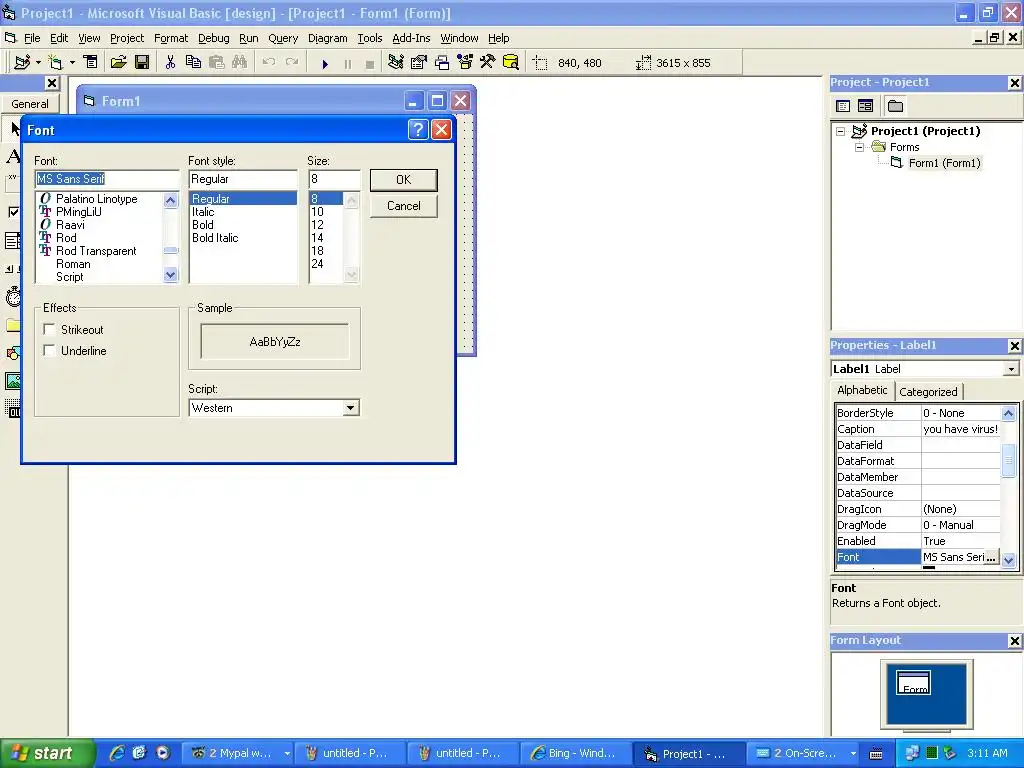Click the Font property ellipsis button
Image resolution: width=1024 pixels, height=768 pixels.
tap(991, 557)
